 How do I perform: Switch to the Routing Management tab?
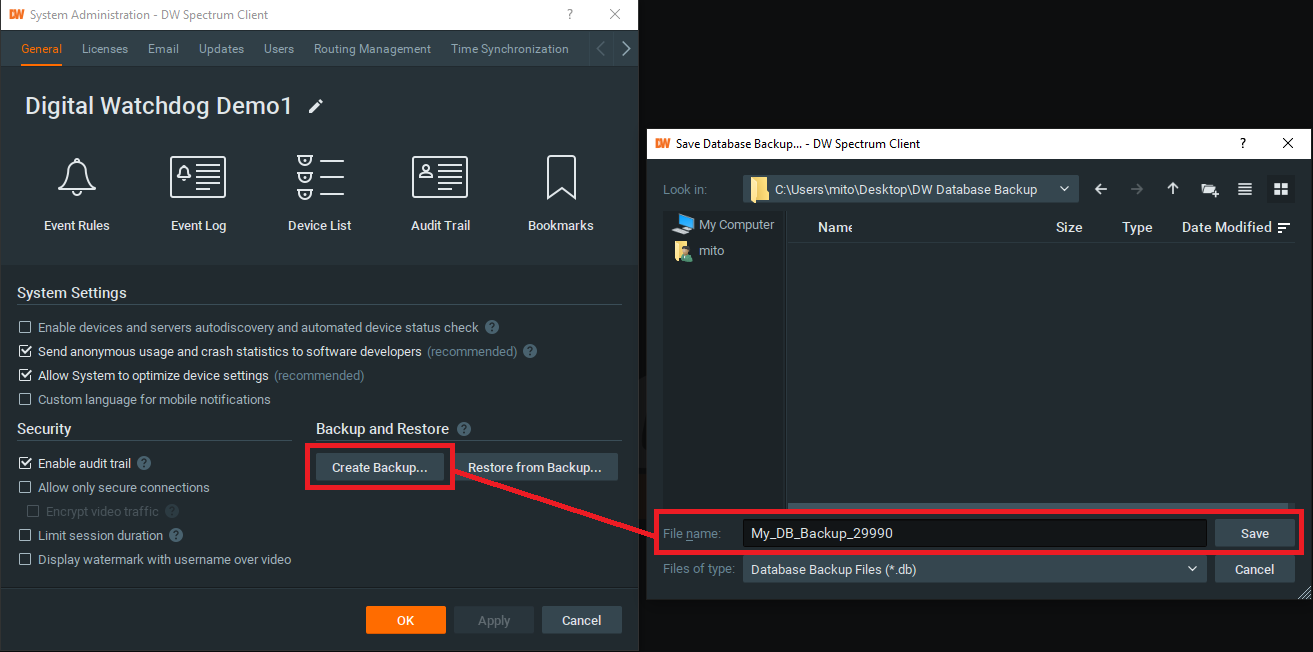click(372, 49)
